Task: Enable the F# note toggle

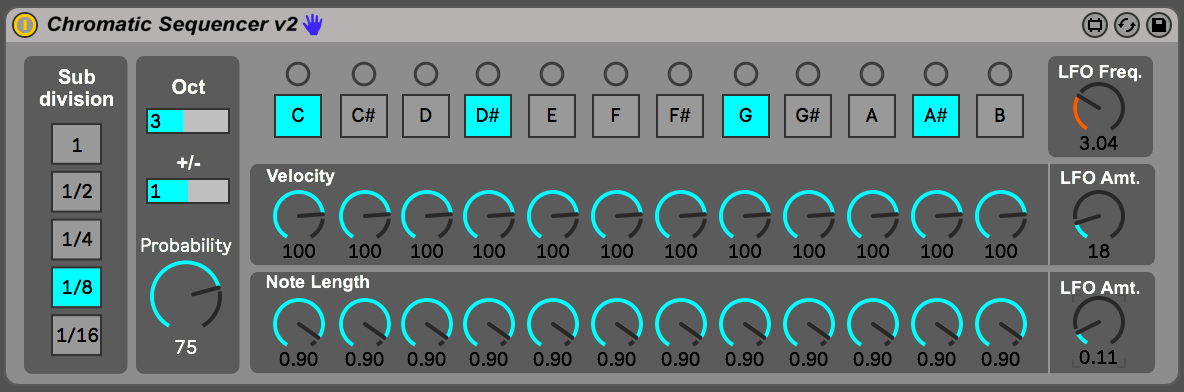Action: click(680, 116)
